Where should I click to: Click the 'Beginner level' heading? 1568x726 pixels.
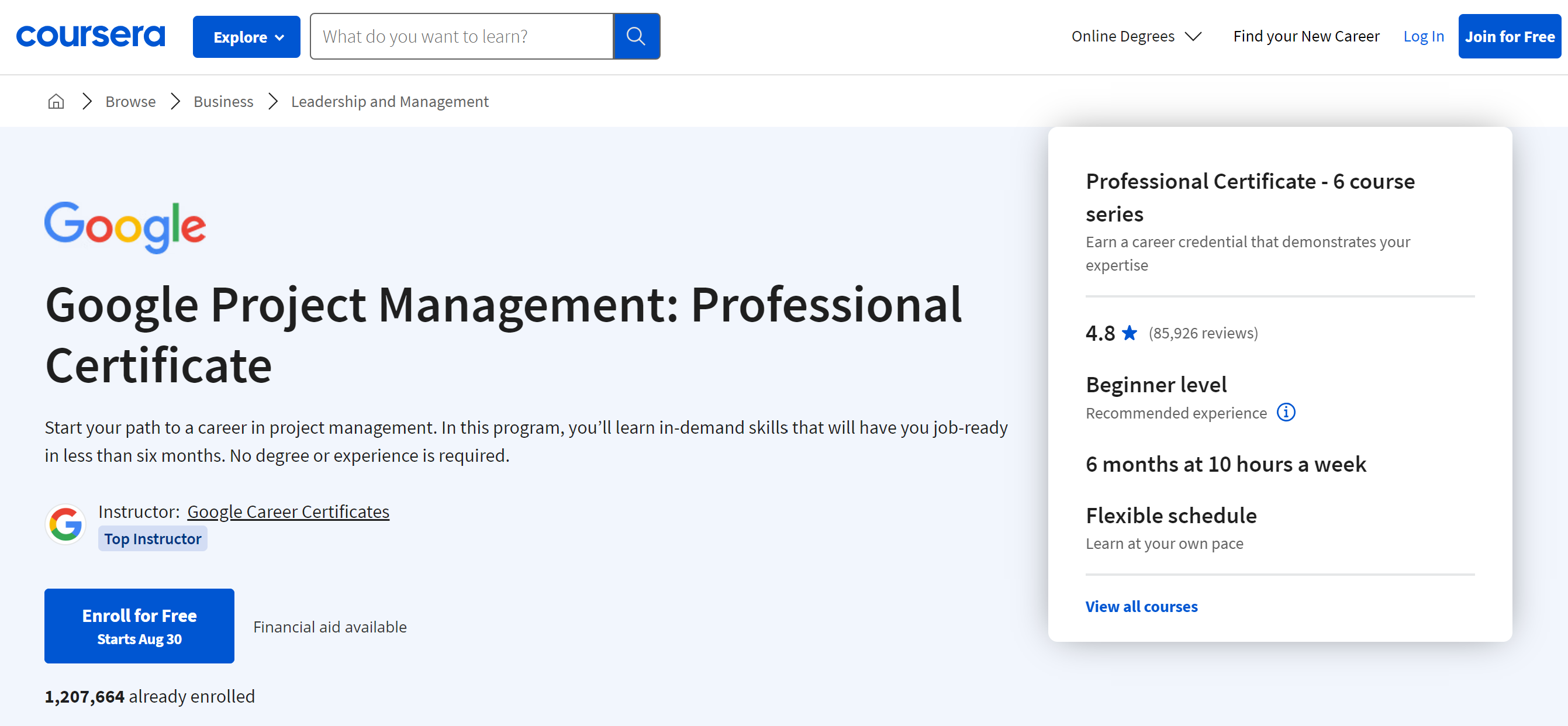coord(1156,385)
